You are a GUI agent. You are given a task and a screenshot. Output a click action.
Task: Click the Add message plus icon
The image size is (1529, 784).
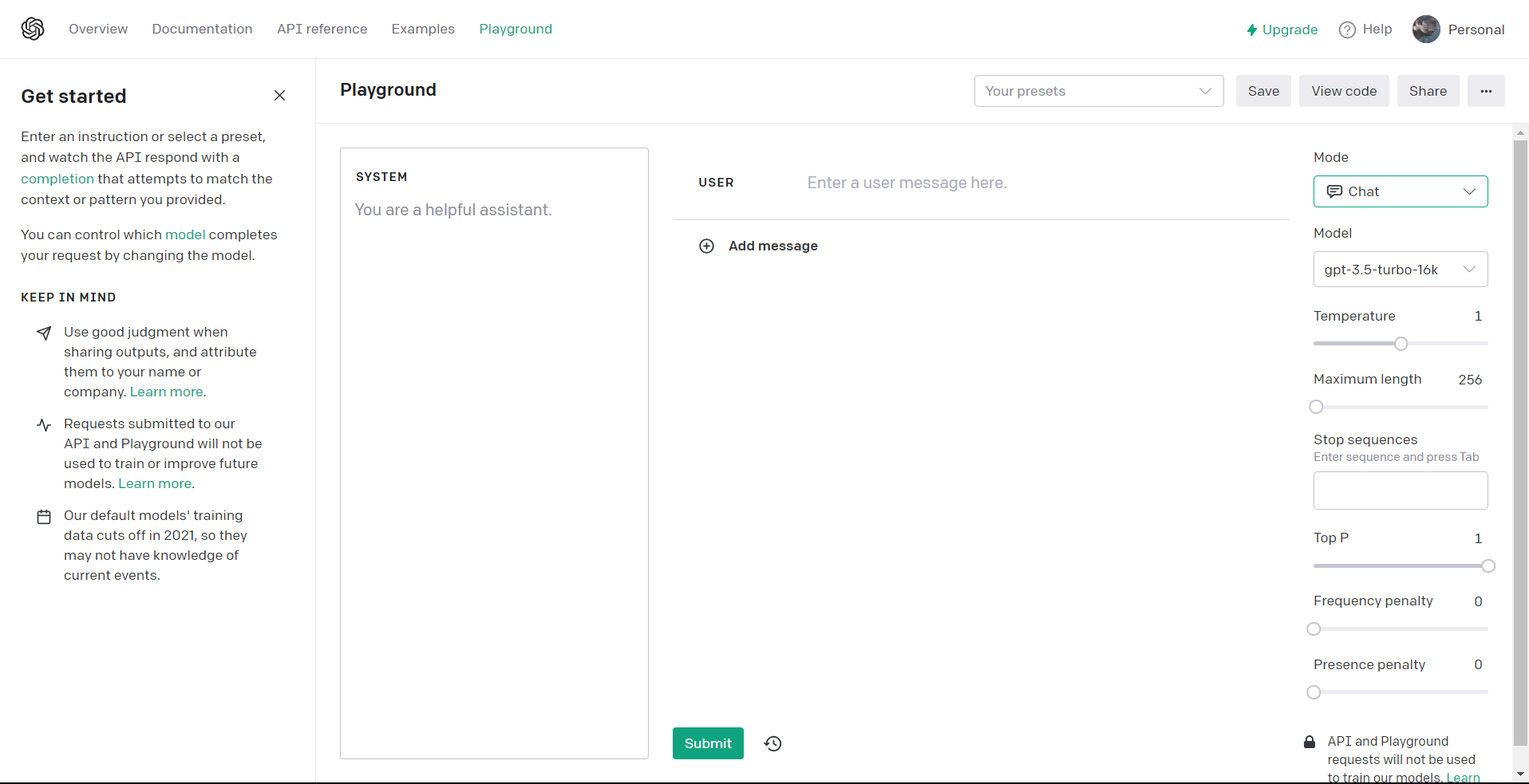706,246
